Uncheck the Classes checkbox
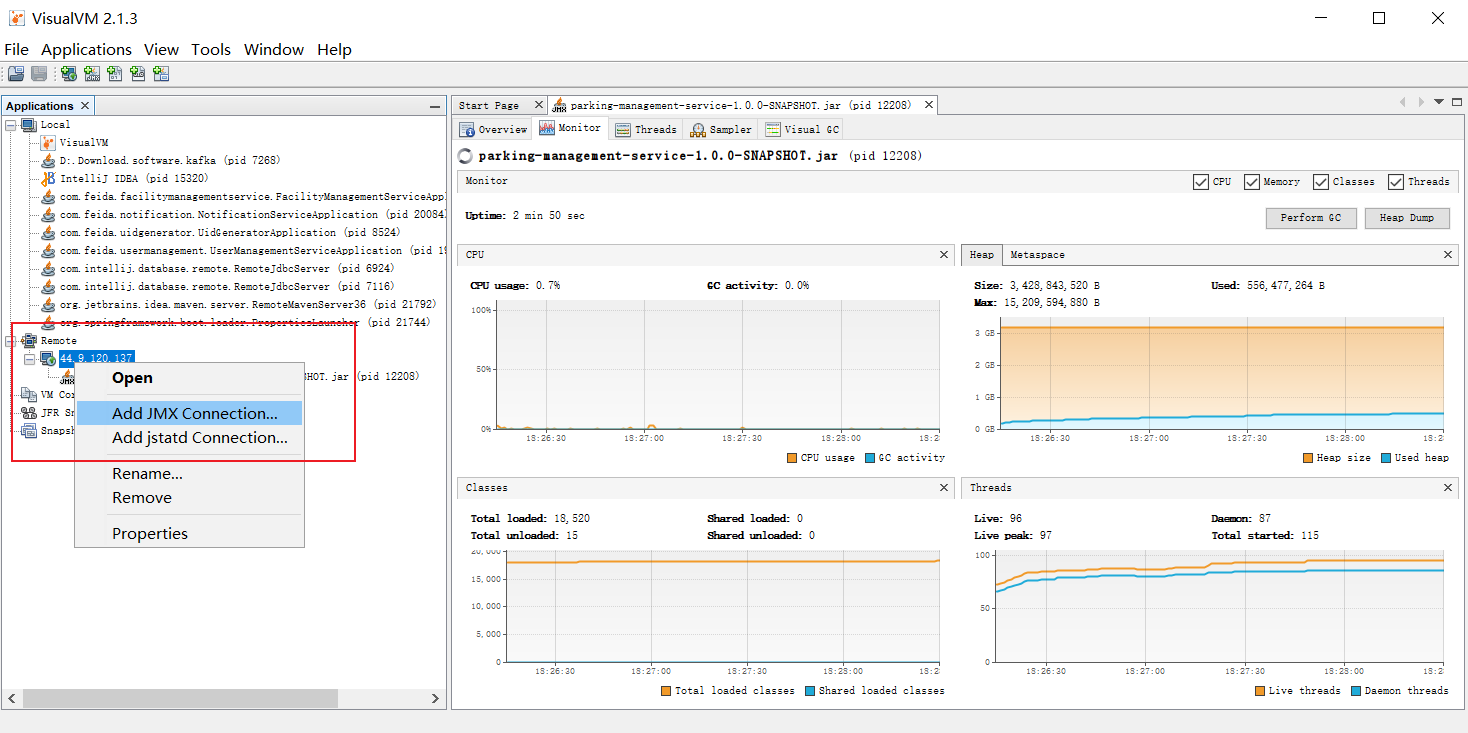This screenshot has width=1468, height=733. (x=1321, y=182)
